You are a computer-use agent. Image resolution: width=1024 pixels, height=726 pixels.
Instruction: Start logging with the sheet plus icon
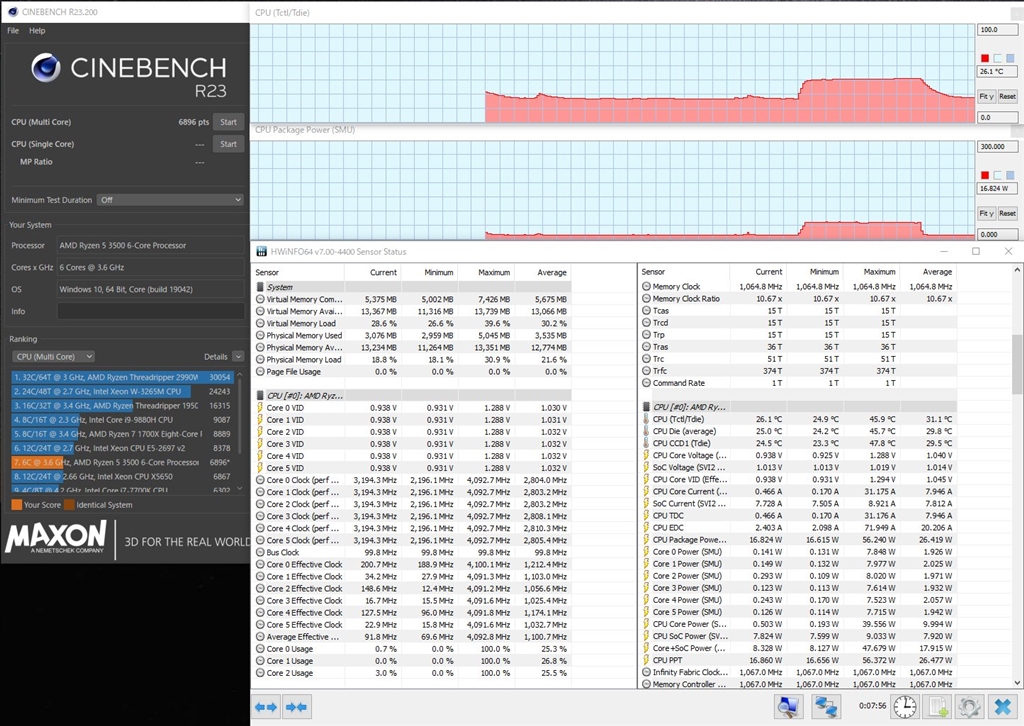939,707
